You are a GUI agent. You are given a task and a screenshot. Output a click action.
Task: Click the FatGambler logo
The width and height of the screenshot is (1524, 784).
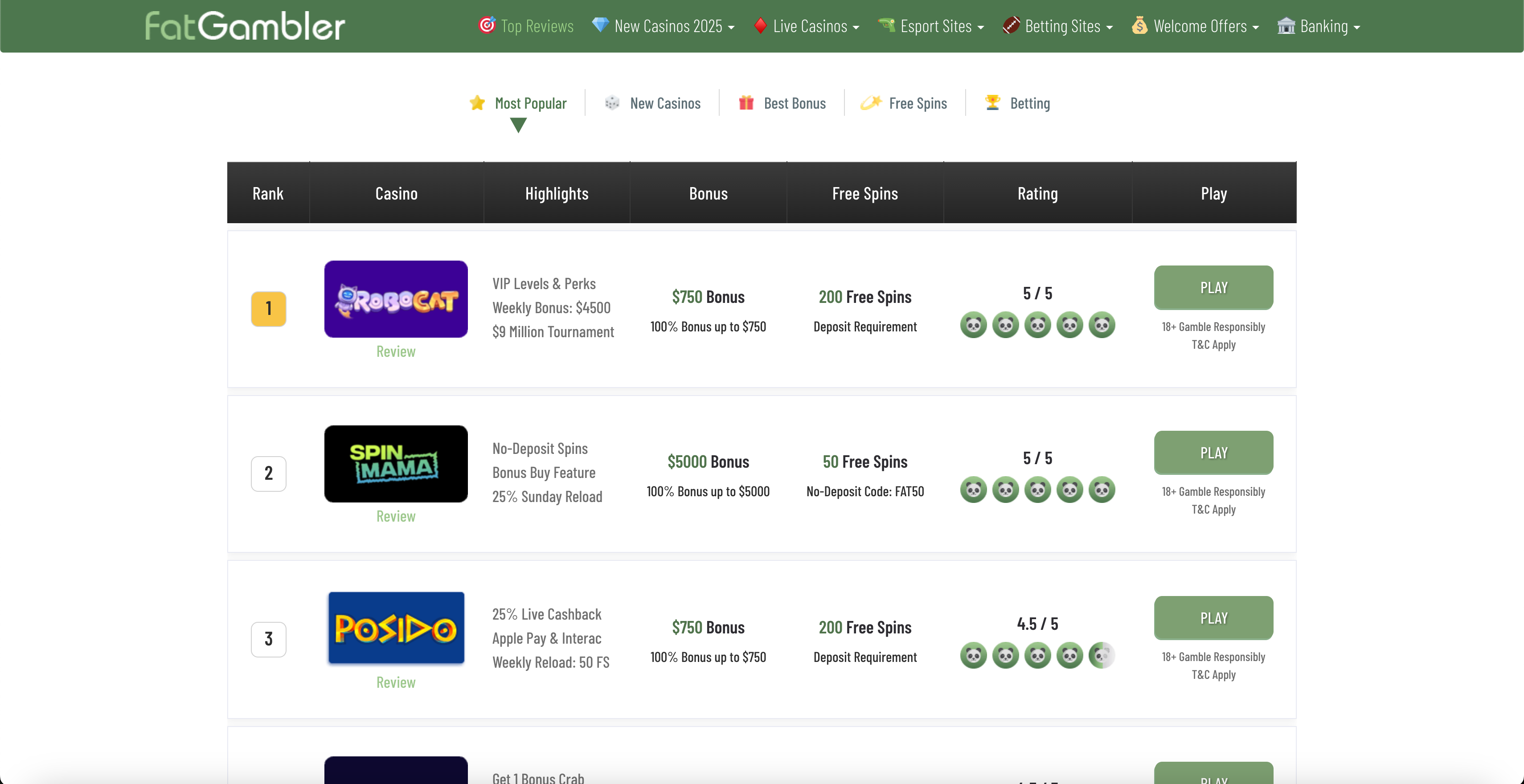click(x=244, y=26)
